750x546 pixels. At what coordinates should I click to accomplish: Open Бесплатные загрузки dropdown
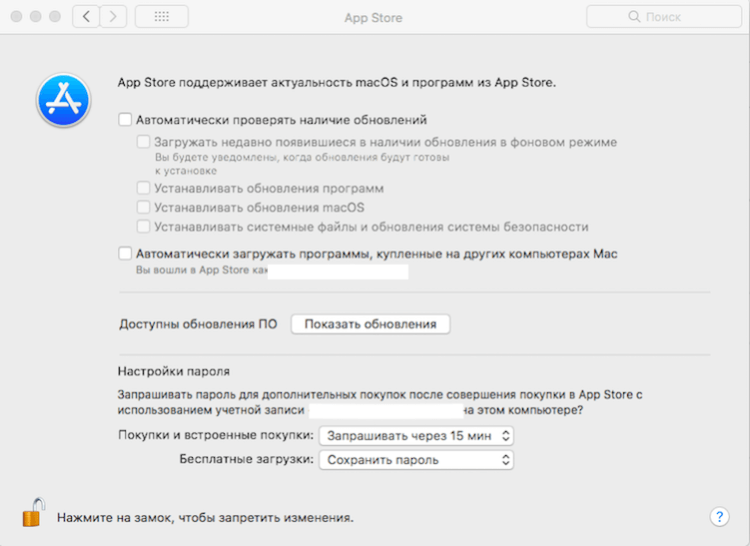coord(416,460)
